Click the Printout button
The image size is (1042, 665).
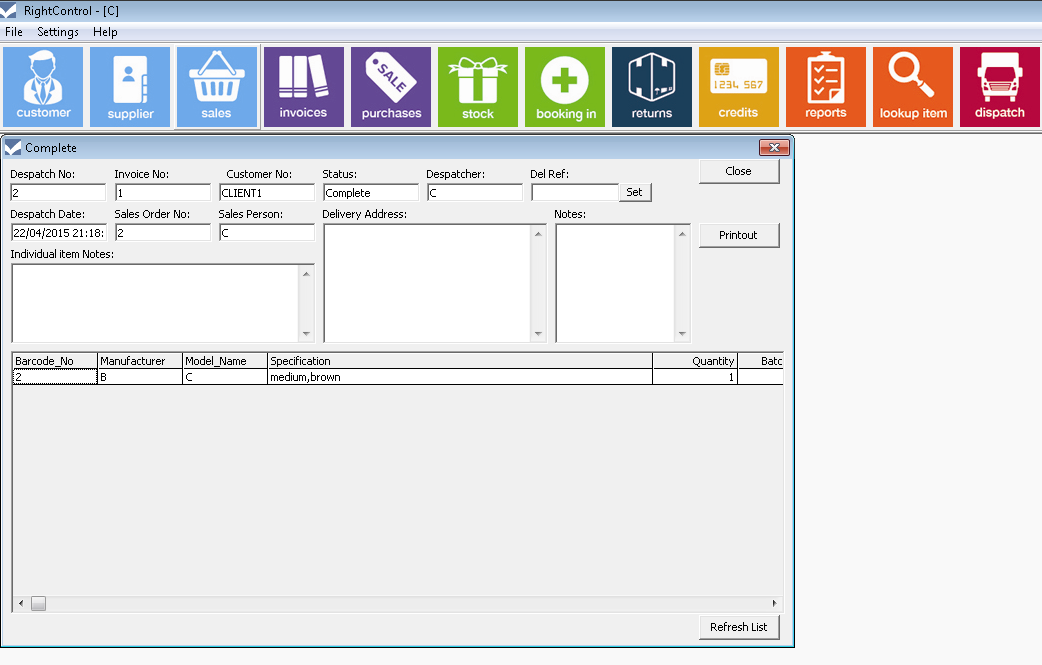coord(738,235)
